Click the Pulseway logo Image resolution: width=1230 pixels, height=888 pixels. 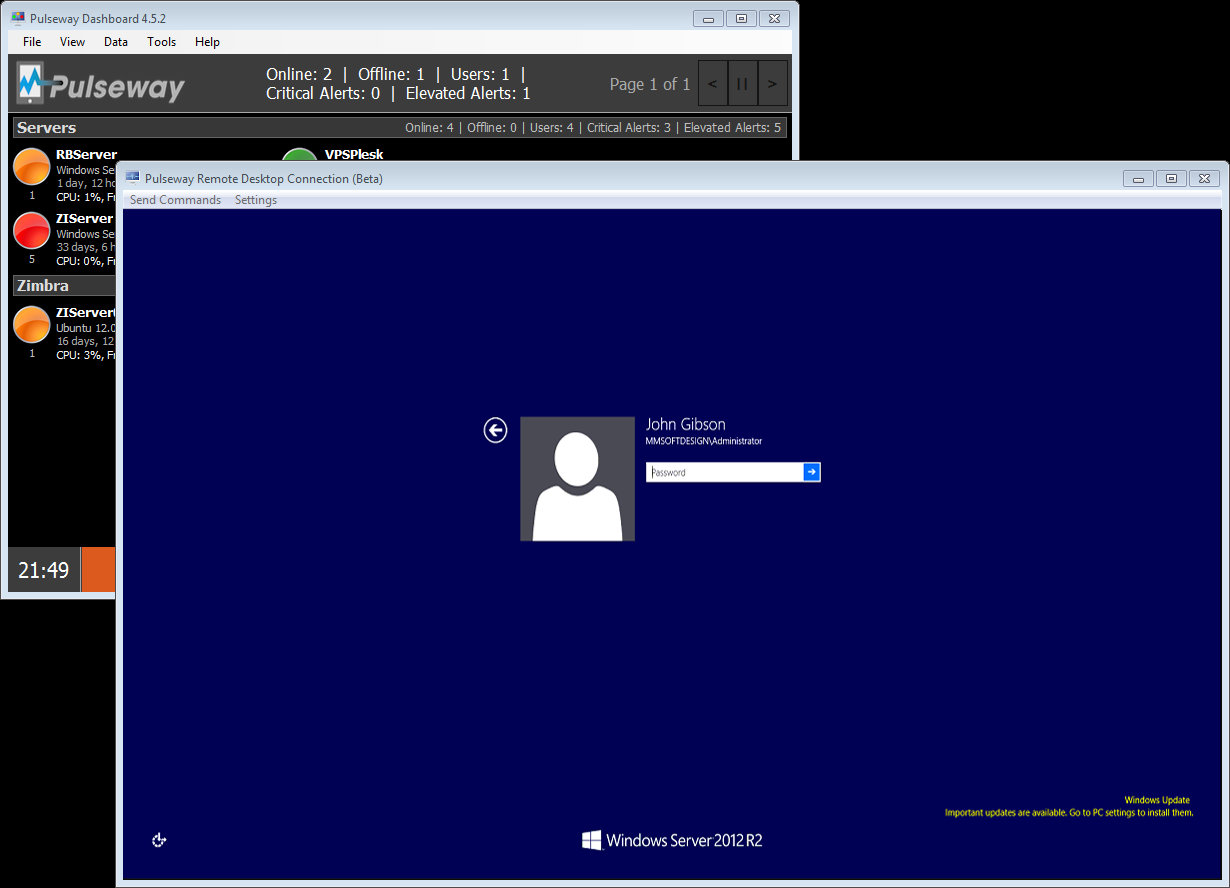tap(101, 84)
